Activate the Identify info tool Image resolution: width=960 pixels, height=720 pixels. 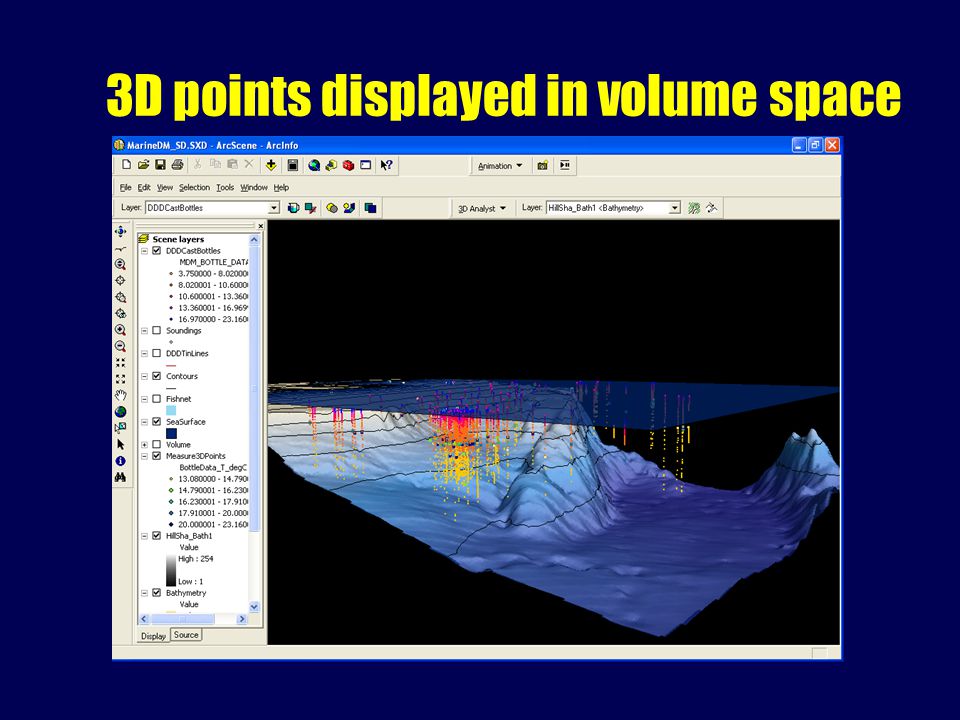pos(121,460)
